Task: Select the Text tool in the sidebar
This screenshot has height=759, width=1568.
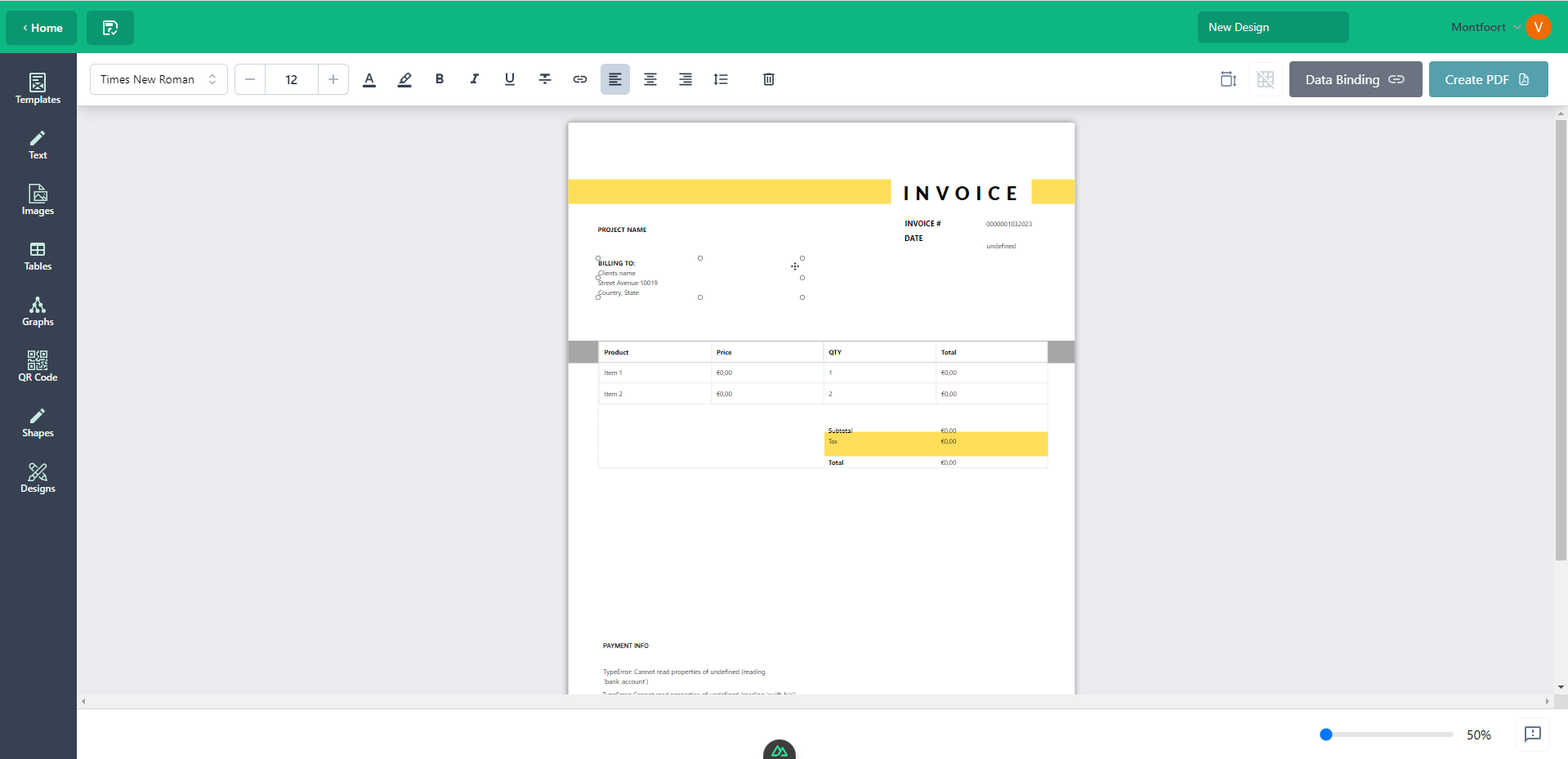Action: [37, 145]
